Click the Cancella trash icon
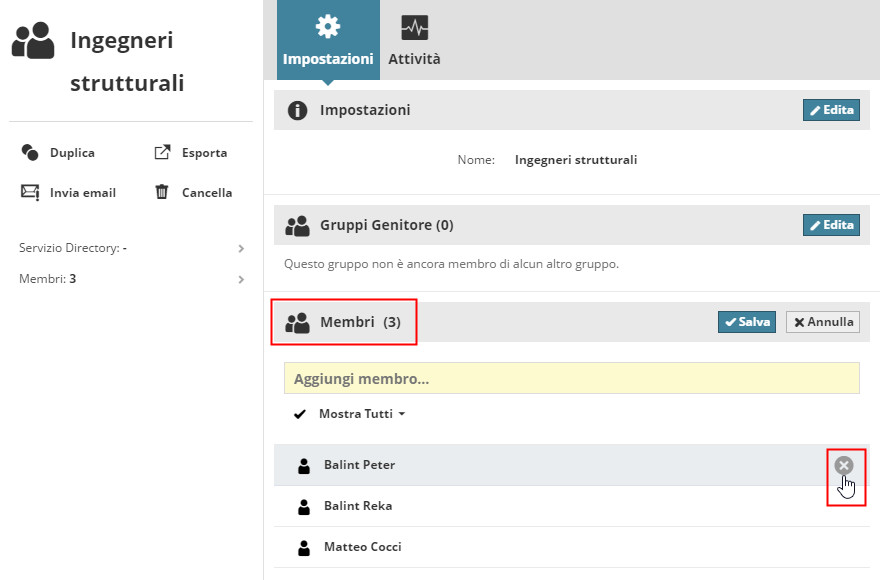Image resolution: width=880 pixels, height=580 pixels. coord(162,192)
